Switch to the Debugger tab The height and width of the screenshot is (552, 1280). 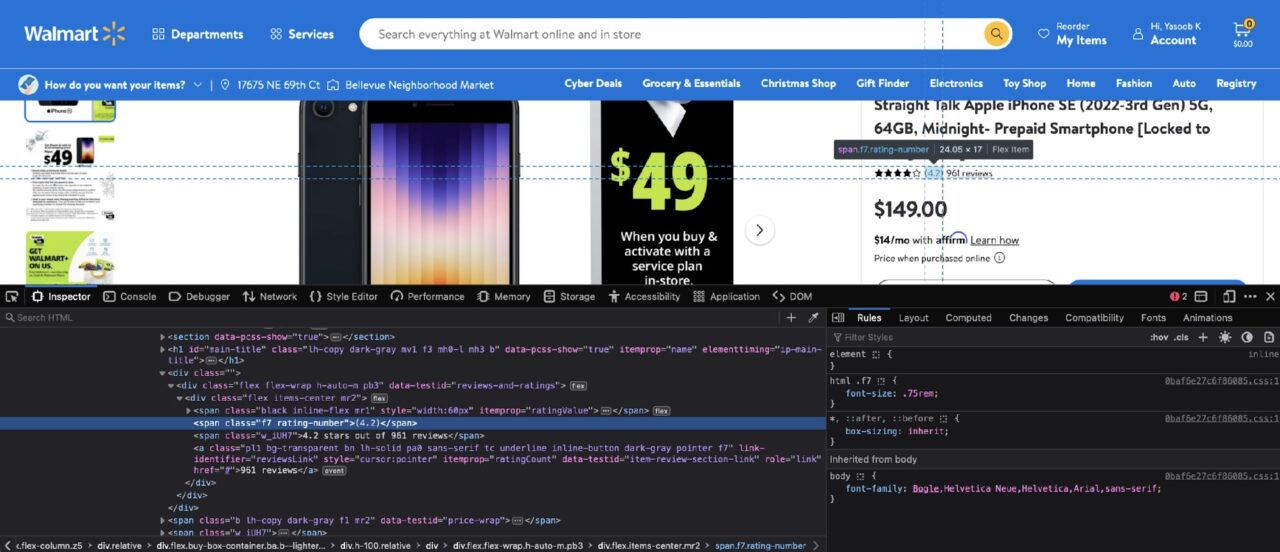(199, 296)
